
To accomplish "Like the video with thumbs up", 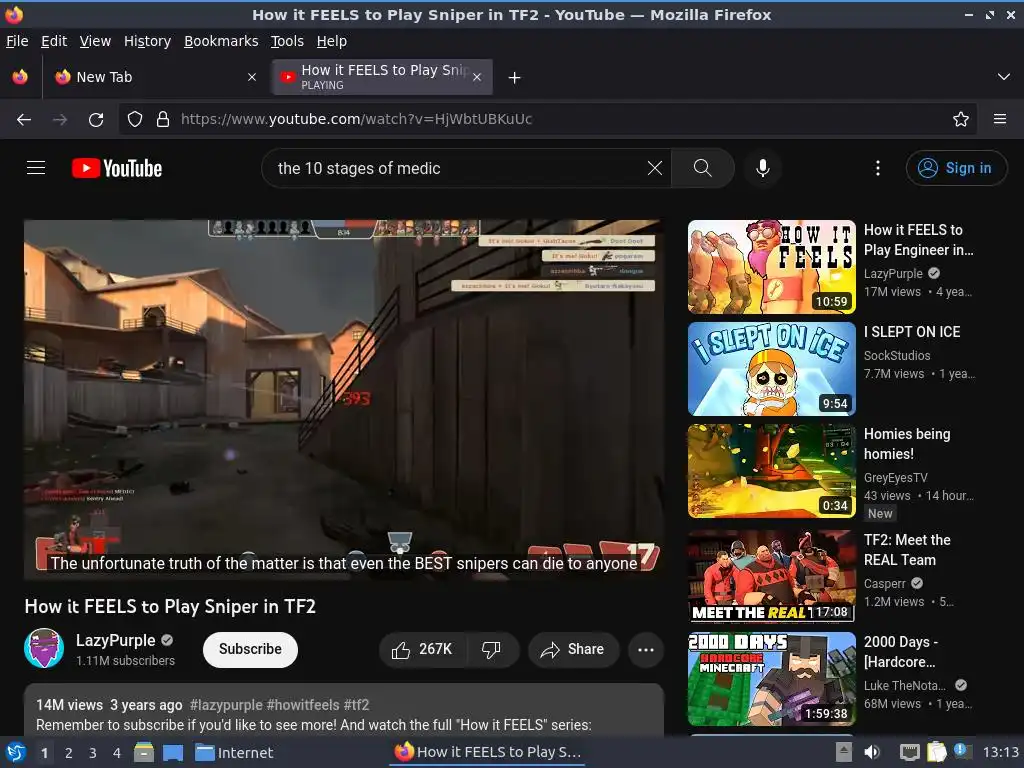I will tap(423, 649).
